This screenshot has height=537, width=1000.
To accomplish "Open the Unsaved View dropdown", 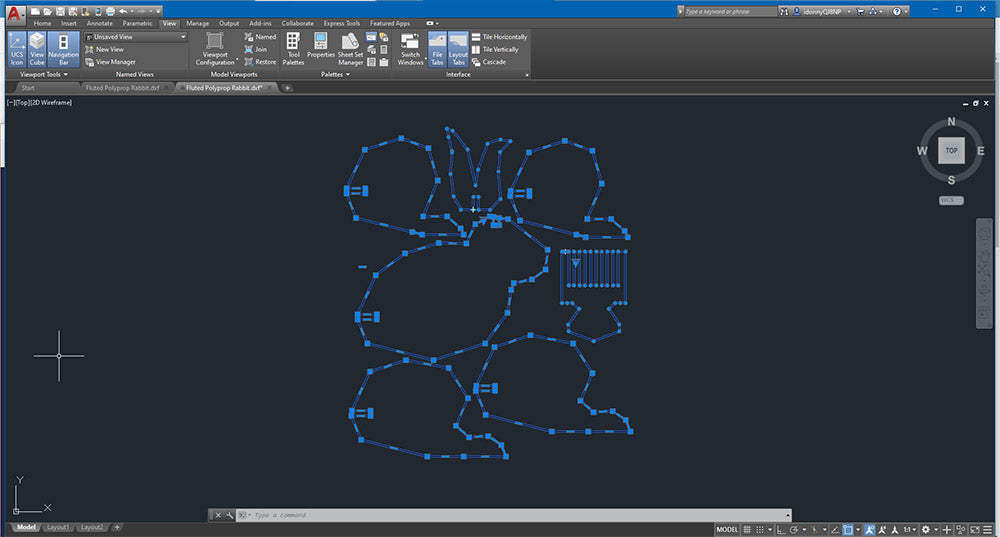I will (x=136, y=37).
